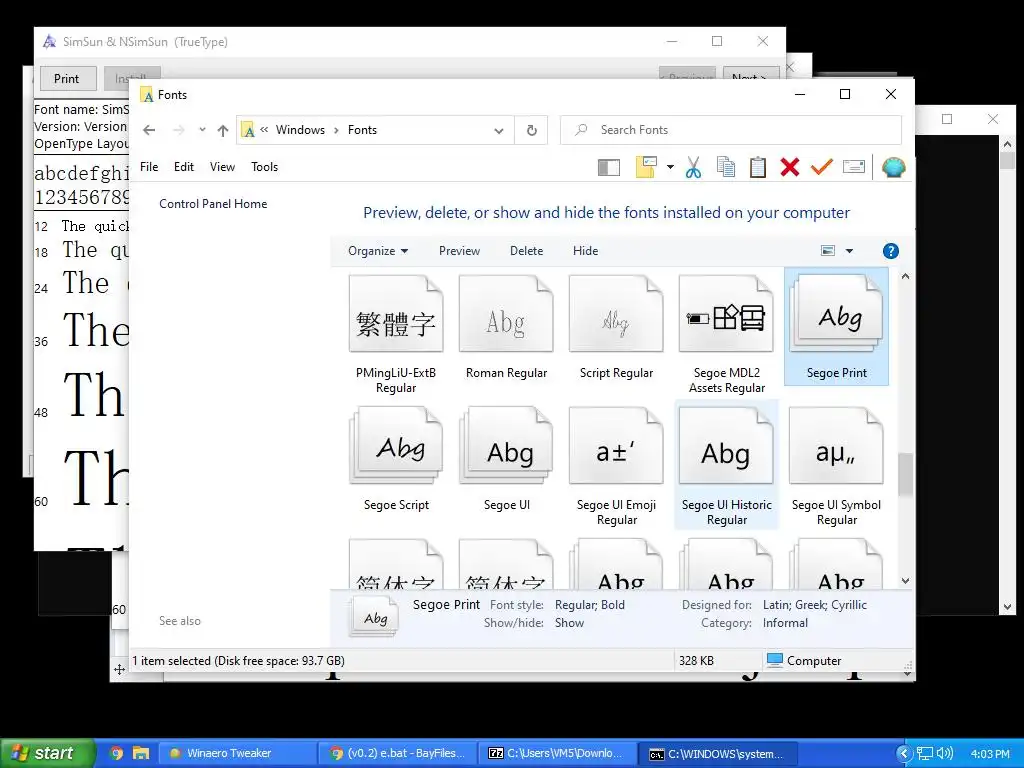Select the Segoe MDL2 Assets Regular font
Image resolution: width=1024 pixels, height=768 pixels.
coord(726,334)
